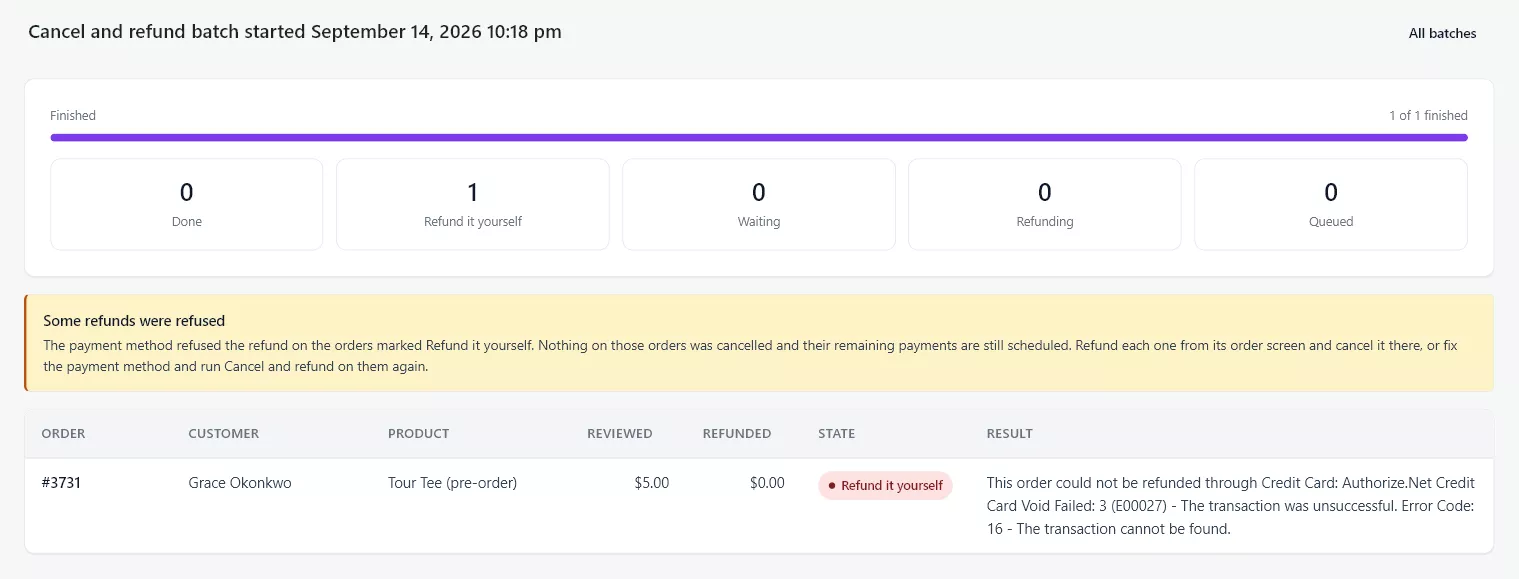Click the reviewed amount $5.00

(x=651, y=482)
